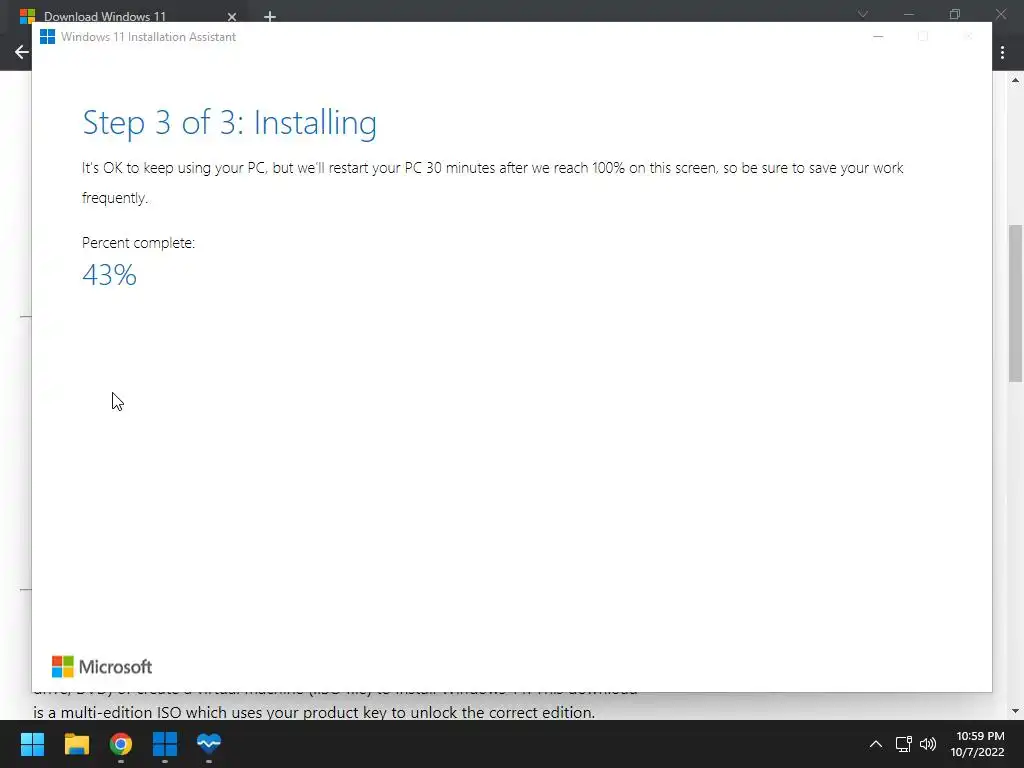
Task: Open the Chrome three-dot menu
Action: coord(1002,52)
